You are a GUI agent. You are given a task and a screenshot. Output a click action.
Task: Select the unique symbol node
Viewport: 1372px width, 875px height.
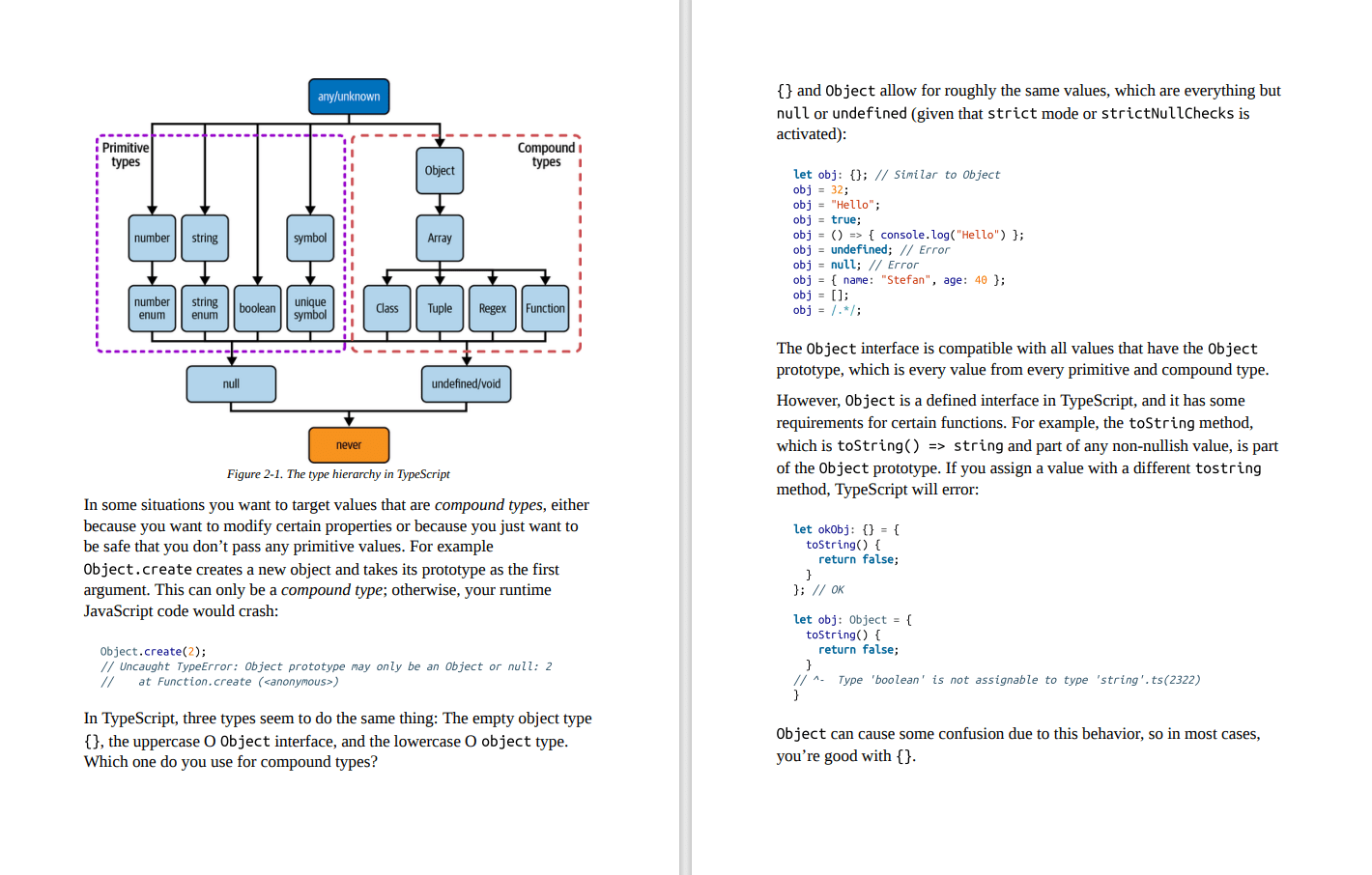[x=309, y=308]
